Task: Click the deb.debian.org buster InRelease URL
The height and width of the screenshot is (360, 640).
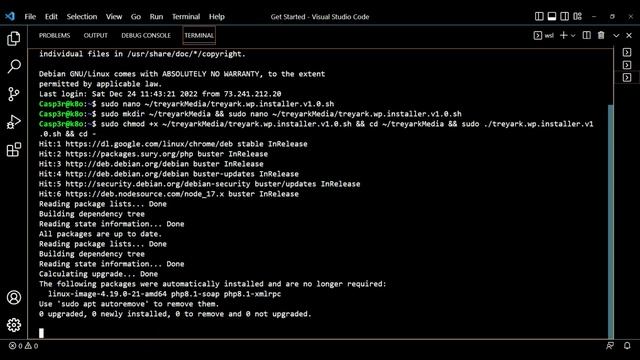Action: tap(127, 164)
